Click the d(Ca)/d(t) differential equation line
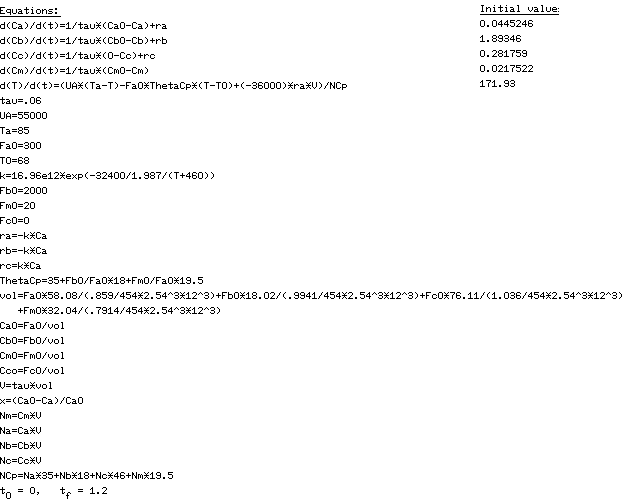Image resolution: width=625 pixels, height=501 pixels. [83, 26]
